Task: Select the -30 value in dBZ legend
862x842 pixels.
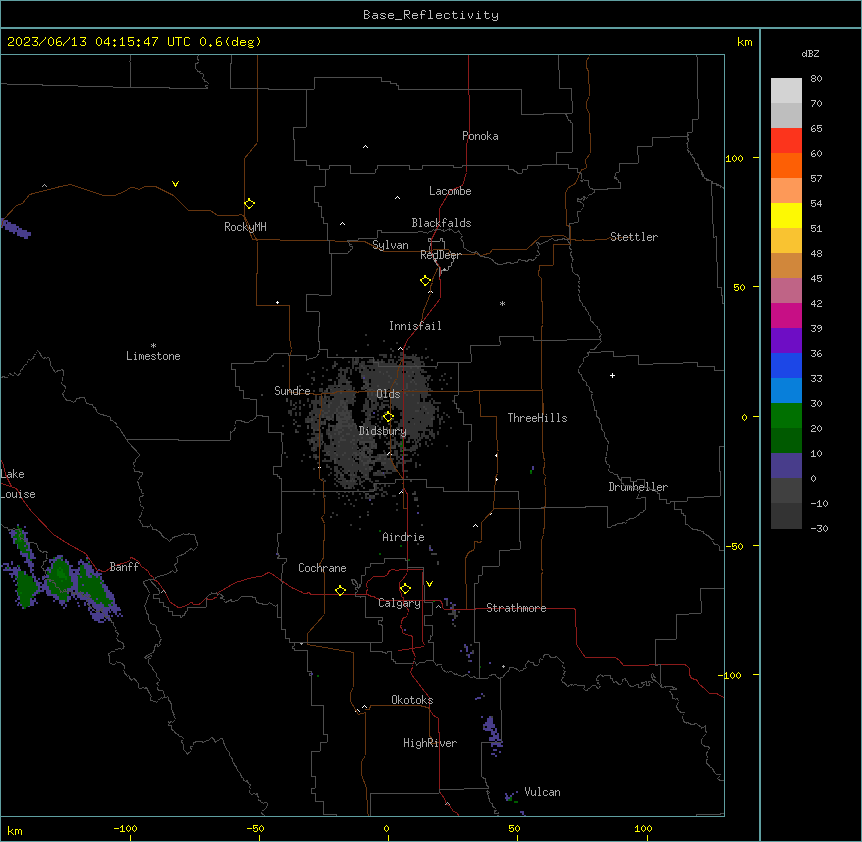Action: pyautogui.click(x=819, y=528)
